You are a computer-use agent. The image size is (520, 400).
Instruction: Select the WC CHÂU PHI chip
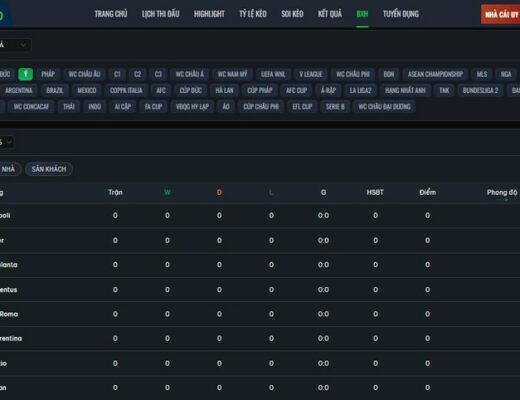pyautogui.click(x=353, y=74)
